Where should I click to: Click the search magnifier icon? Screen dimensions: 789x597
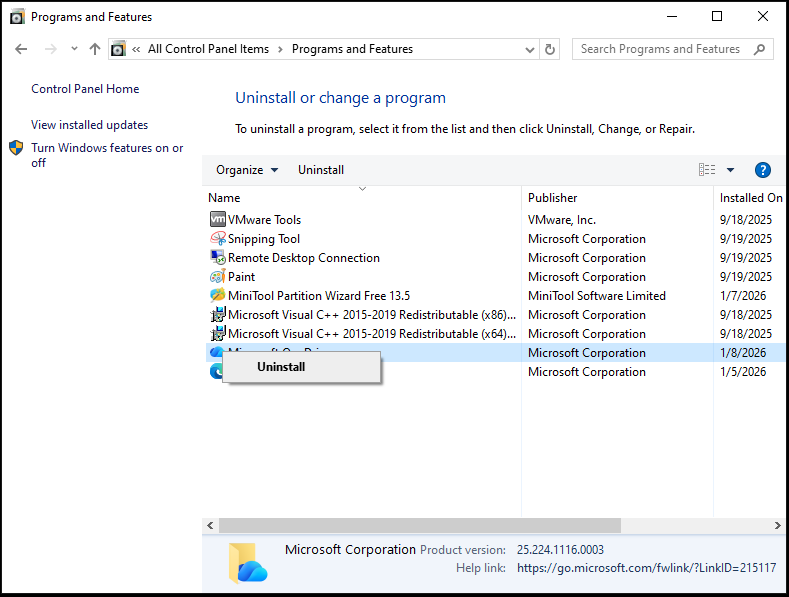tap(759, 49)
